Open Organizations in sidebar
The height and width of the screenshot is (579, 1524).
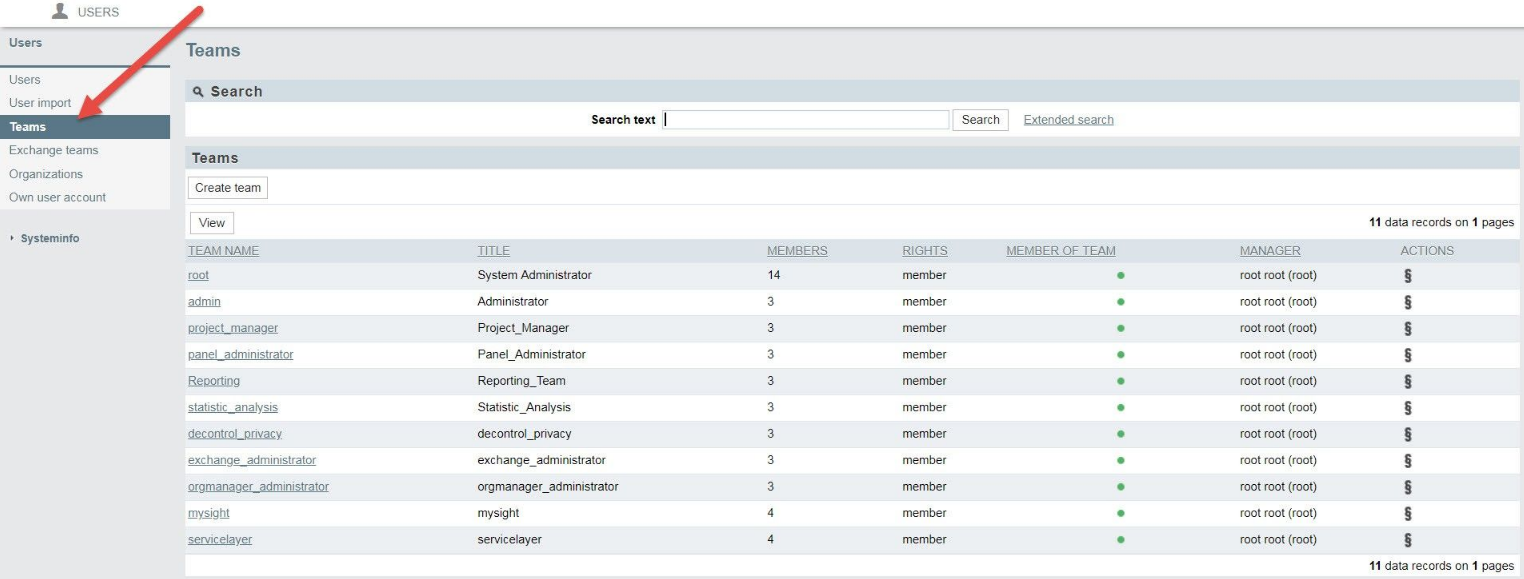tap(46, 174)
